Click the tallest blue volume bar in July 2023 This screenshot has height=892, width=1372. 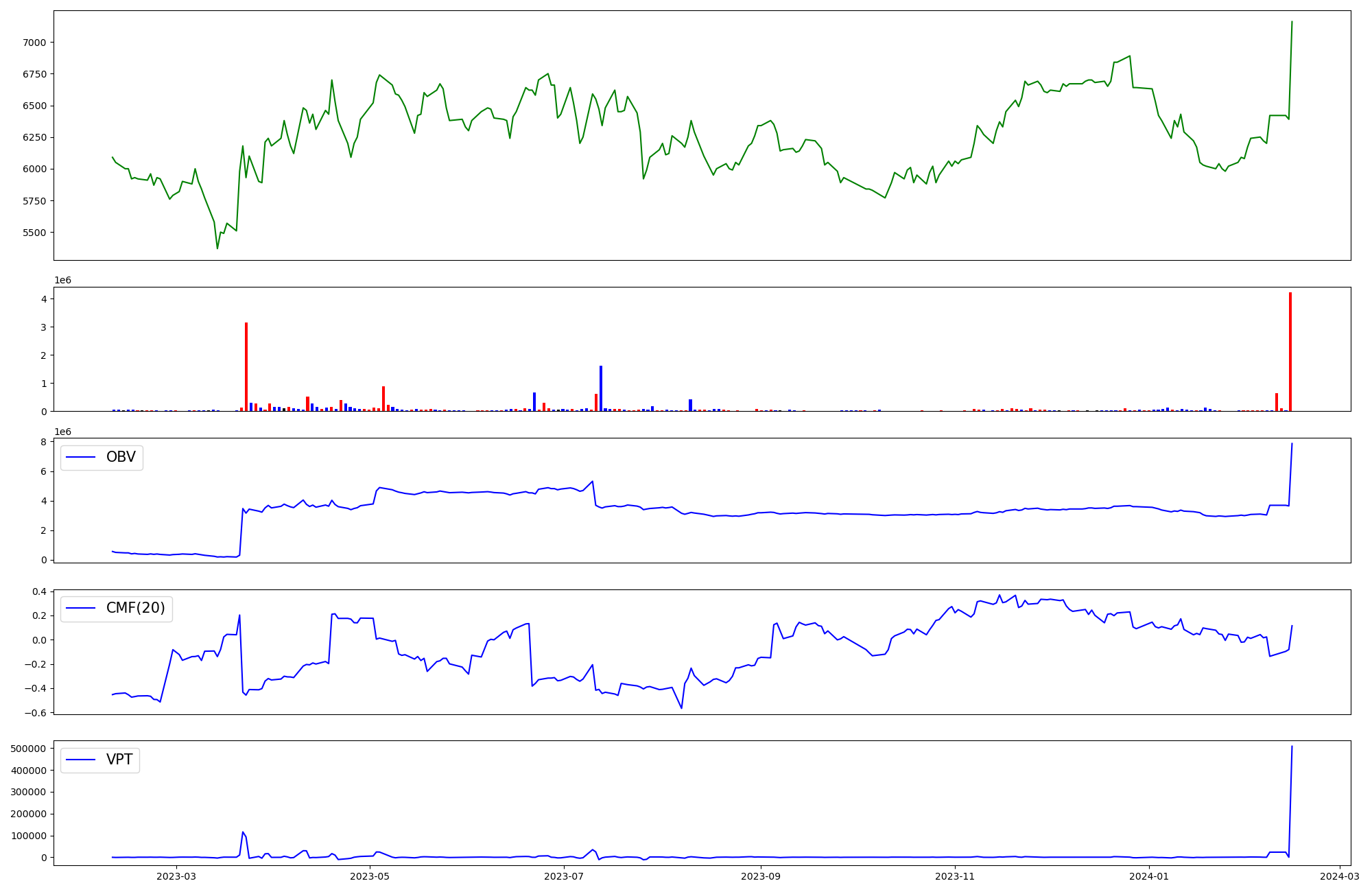[601, 388]
